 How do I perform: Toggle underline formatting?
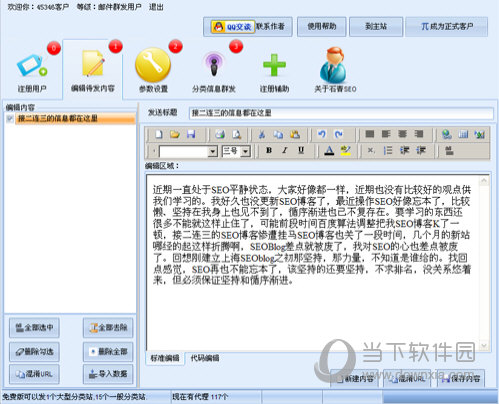(x=301, y=151)
